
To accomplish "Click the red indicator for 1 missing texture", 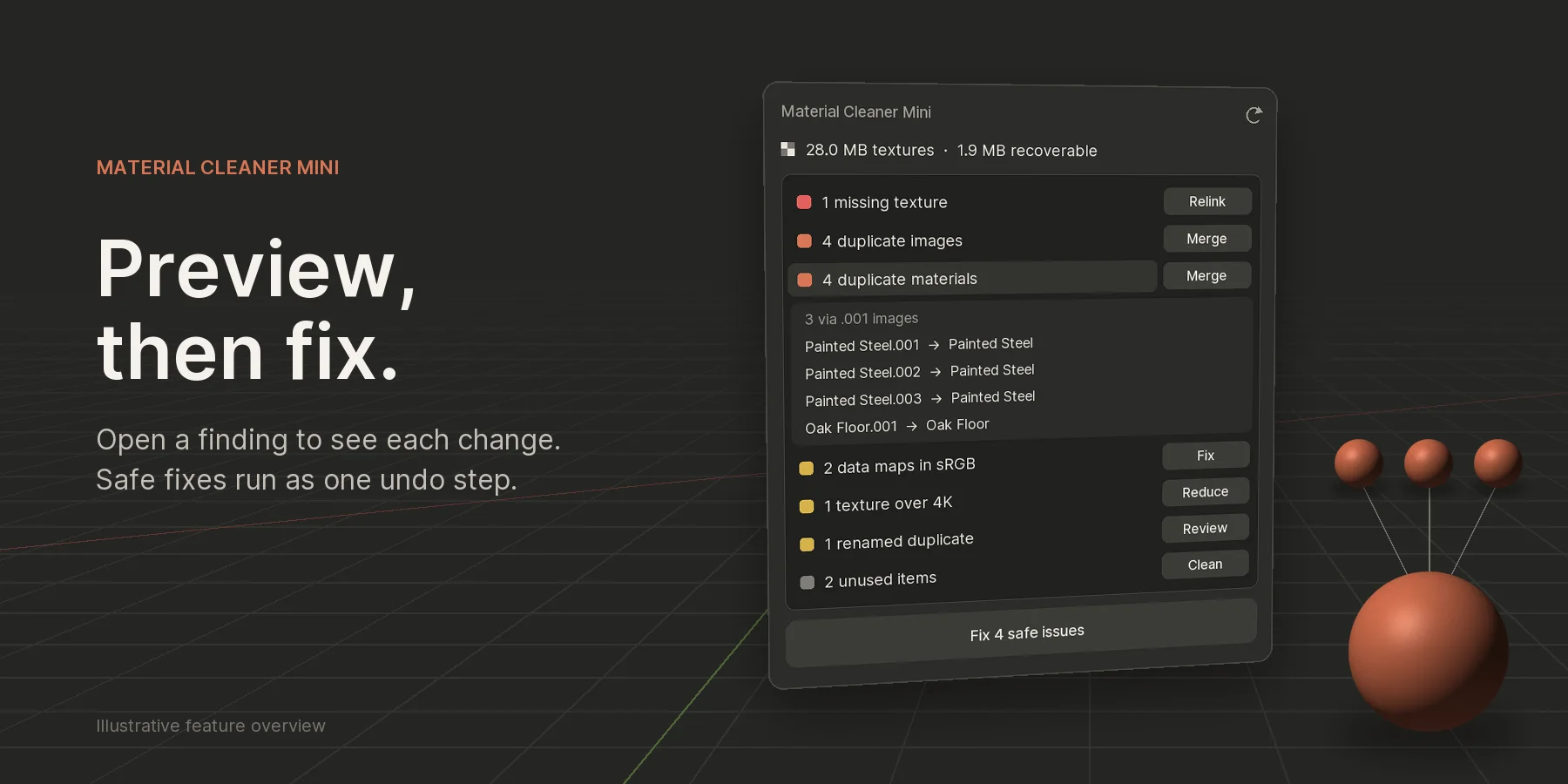I will (x=804, y=202).
